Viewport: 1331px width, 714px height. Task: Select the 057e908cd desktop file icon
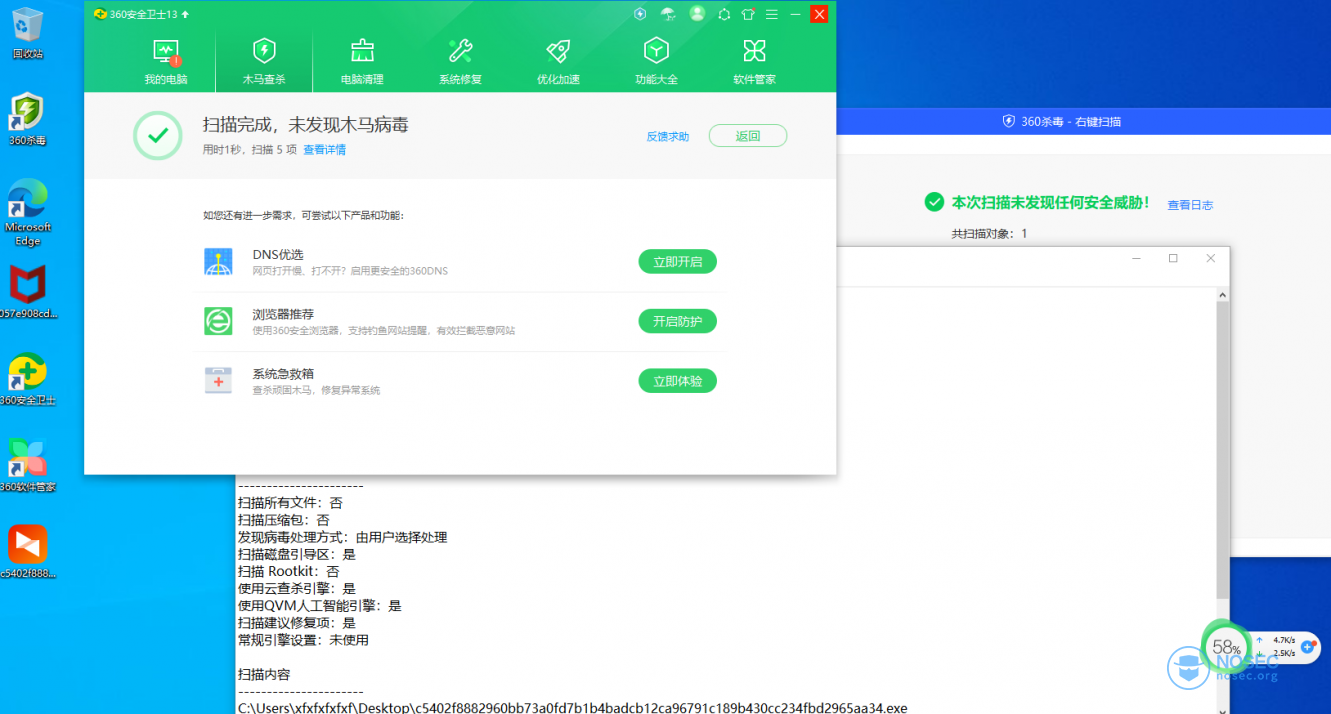pos(27,292)
